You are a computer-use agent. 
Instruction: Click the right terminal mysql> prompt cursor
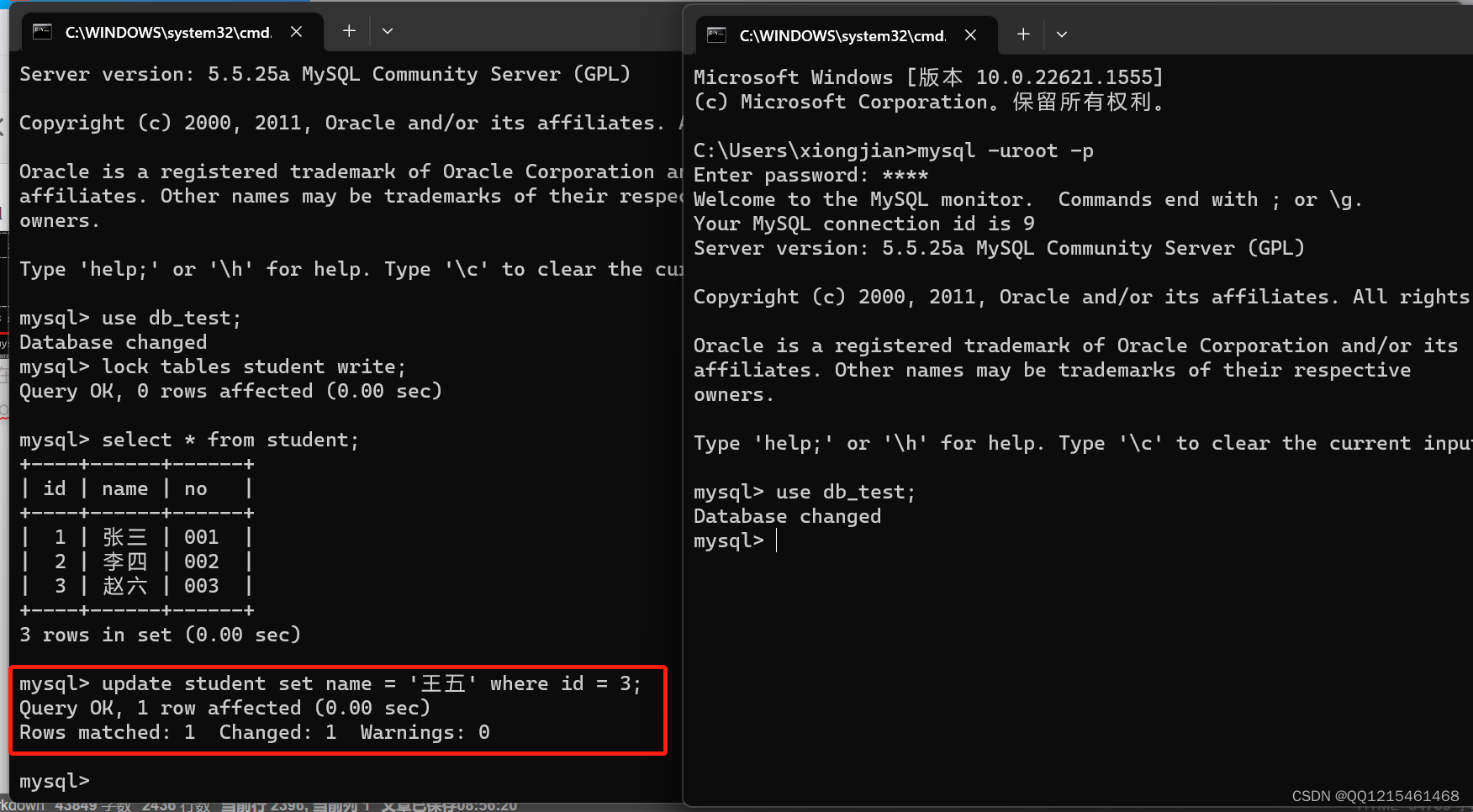(x=776, y=540)
